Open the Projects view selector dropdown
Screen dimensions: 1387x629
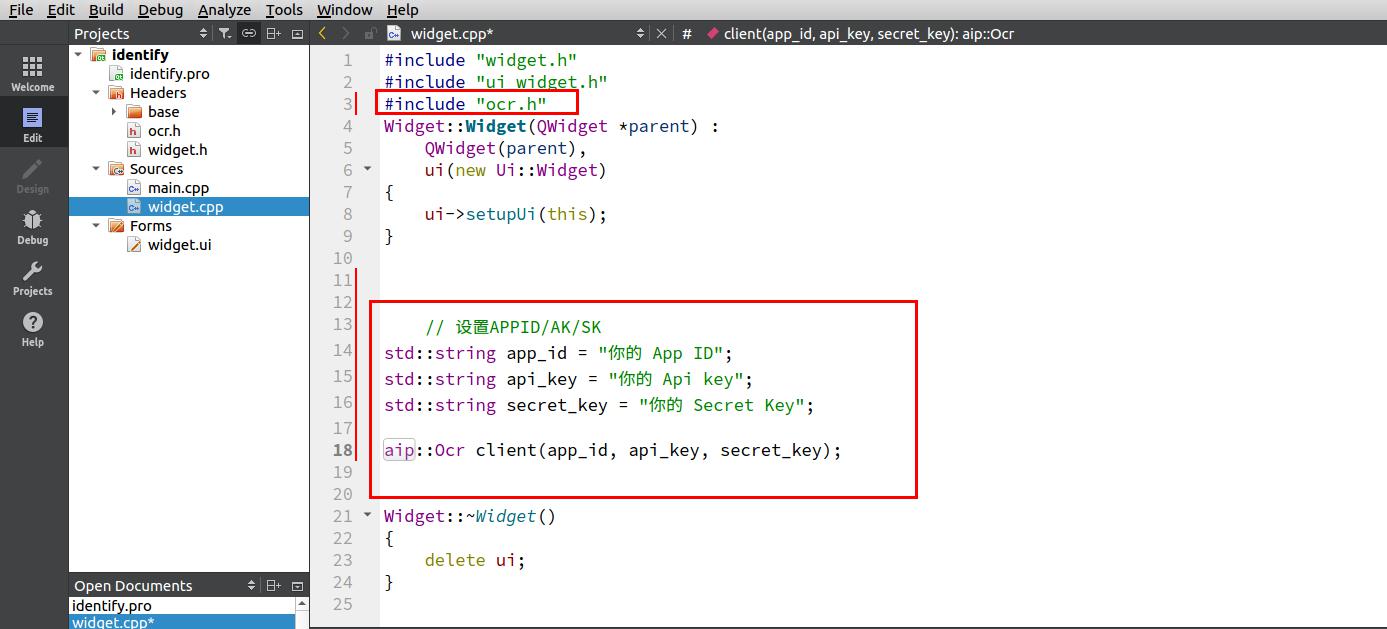tap(203, 33)
